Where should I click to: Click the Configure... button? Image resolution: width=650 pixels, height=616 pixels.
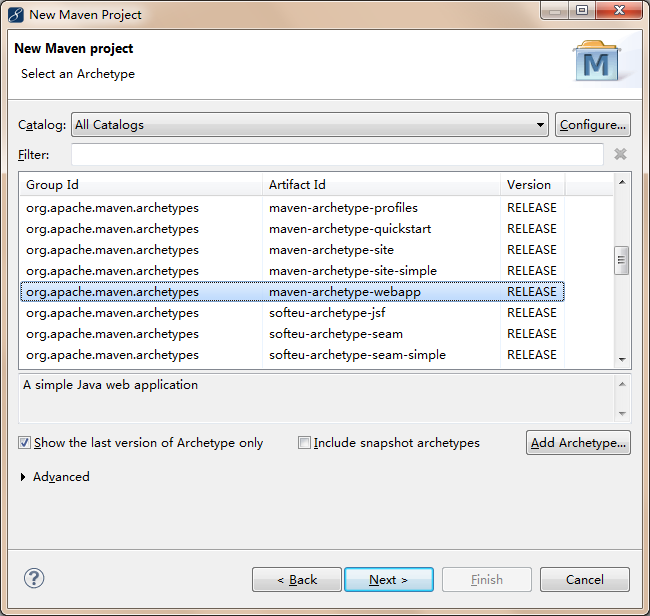(593, 125)
